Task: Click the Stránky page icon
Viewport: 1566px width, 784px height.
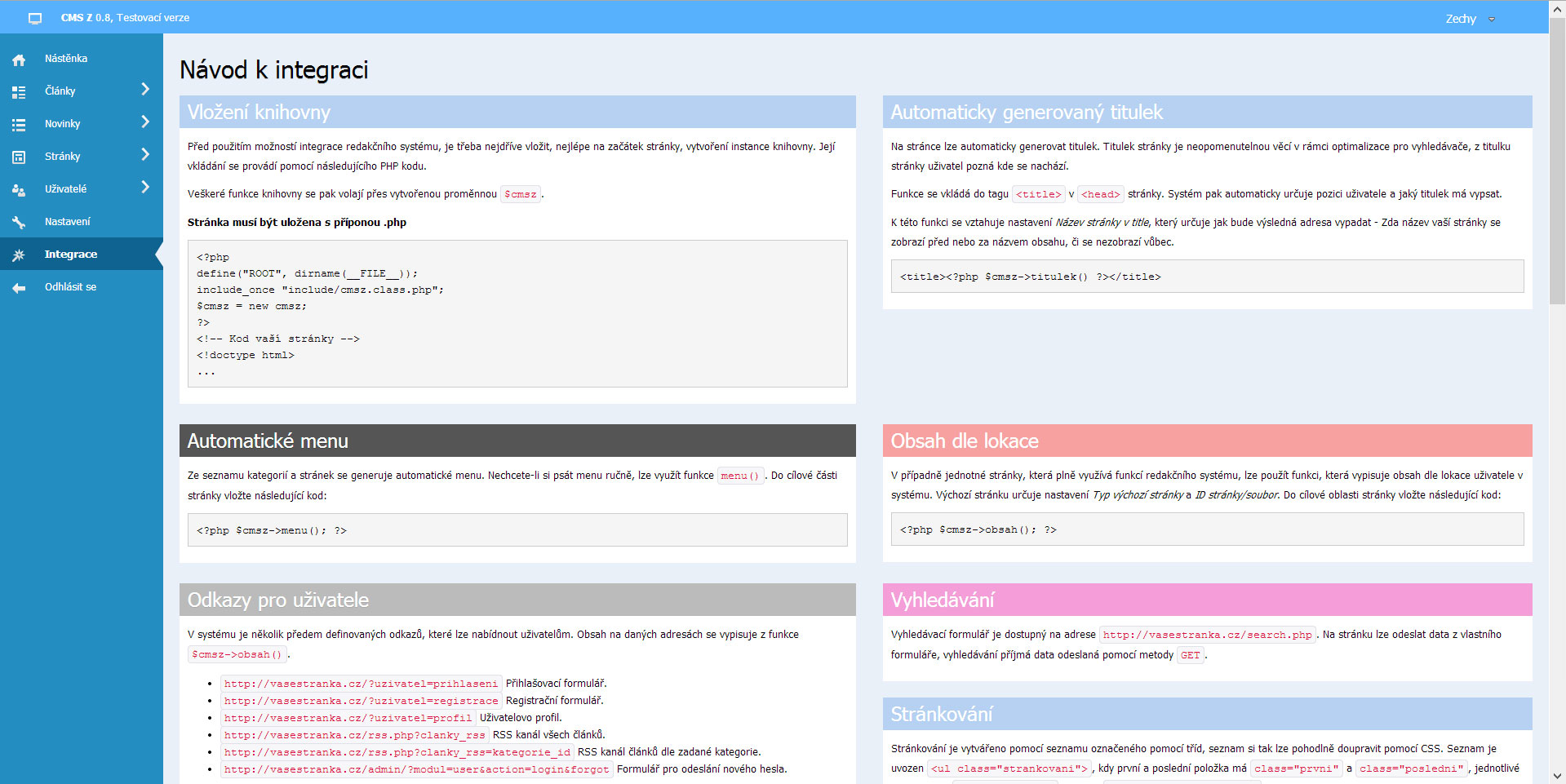Action: 19,157
